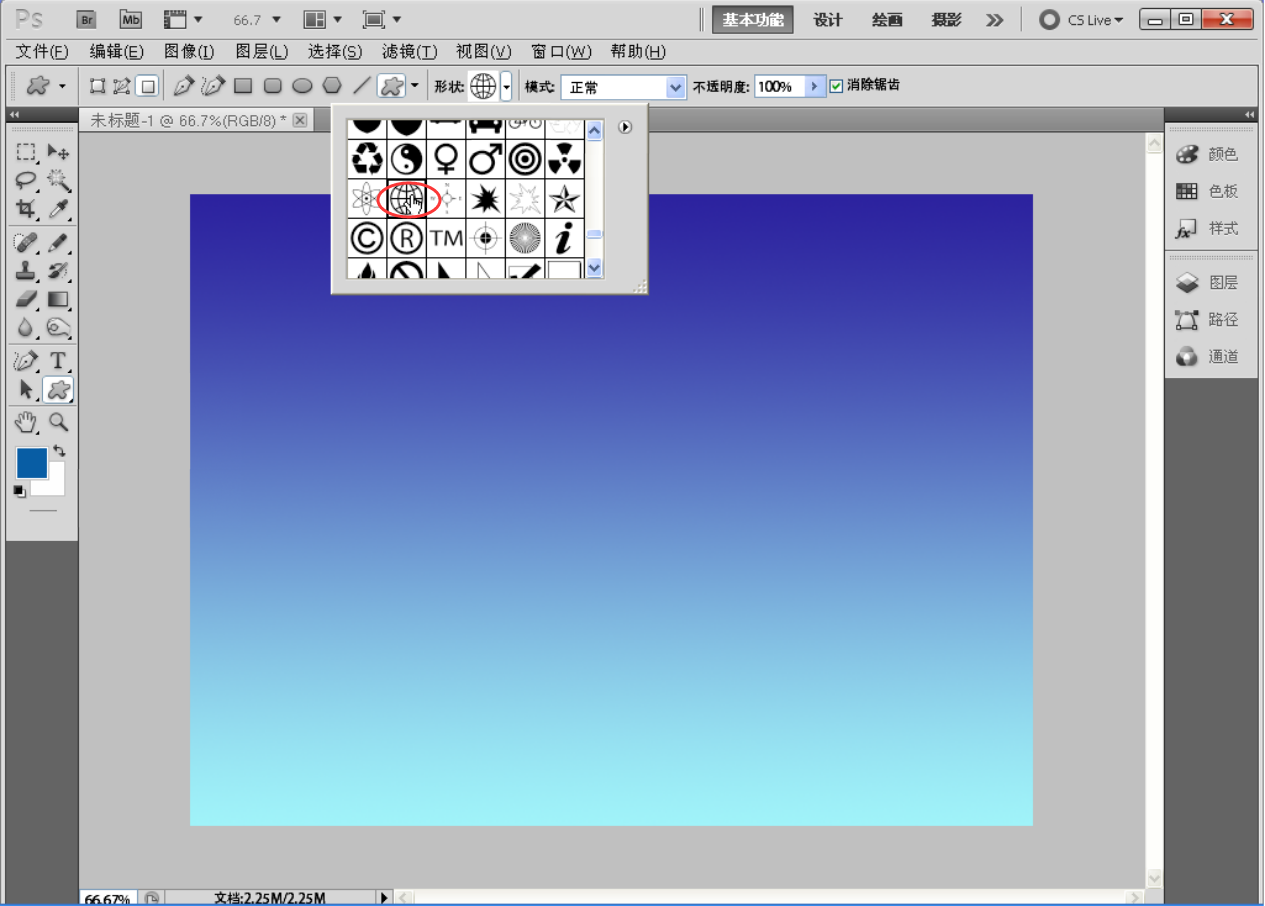Open the shape picker flyout menu arrow
The height and width of the screenshot is (906, 1265).
pos(625,127)
